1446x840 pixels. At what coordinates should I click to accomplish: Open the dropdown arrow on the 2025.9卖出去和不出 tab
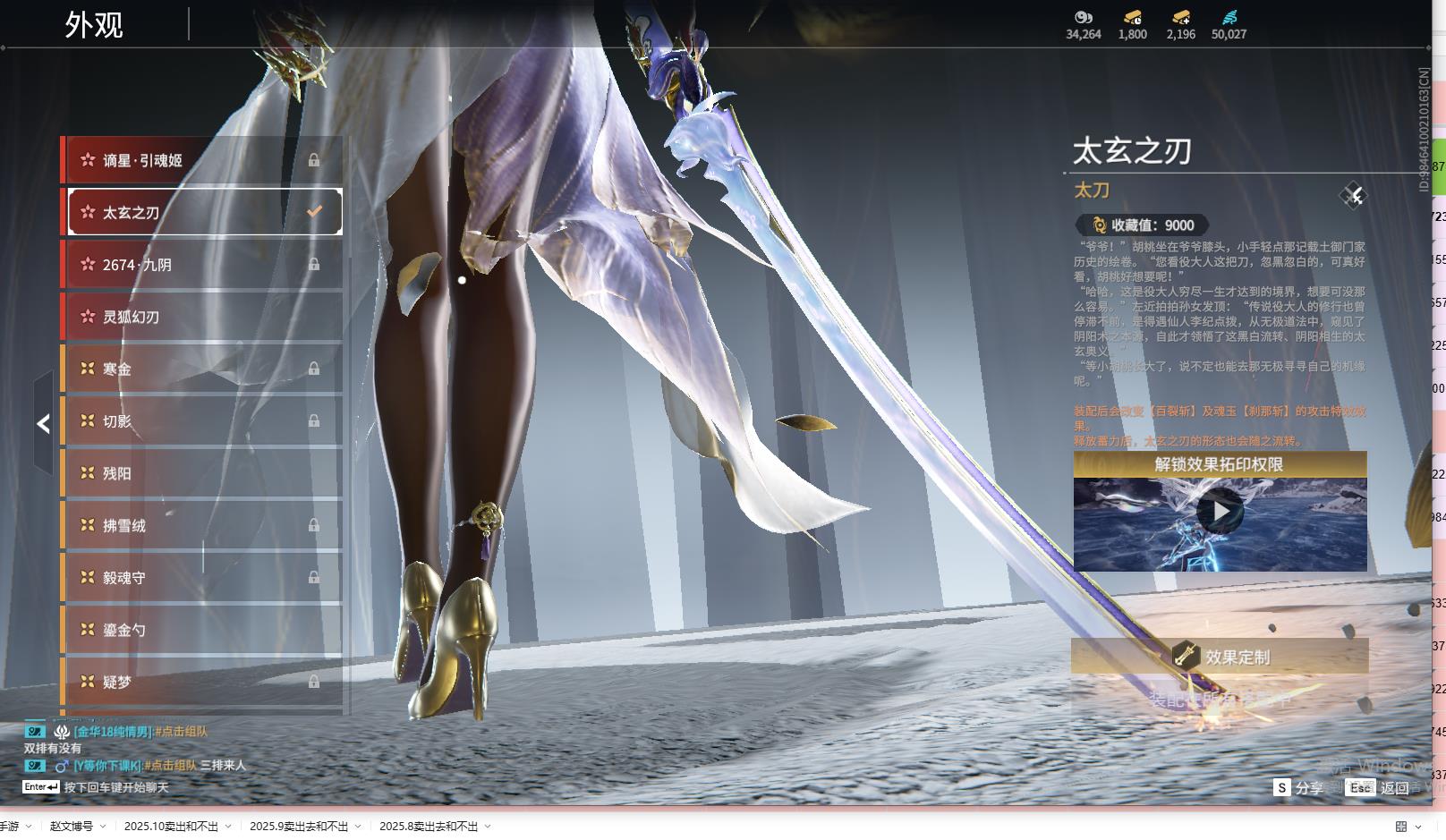358,827
